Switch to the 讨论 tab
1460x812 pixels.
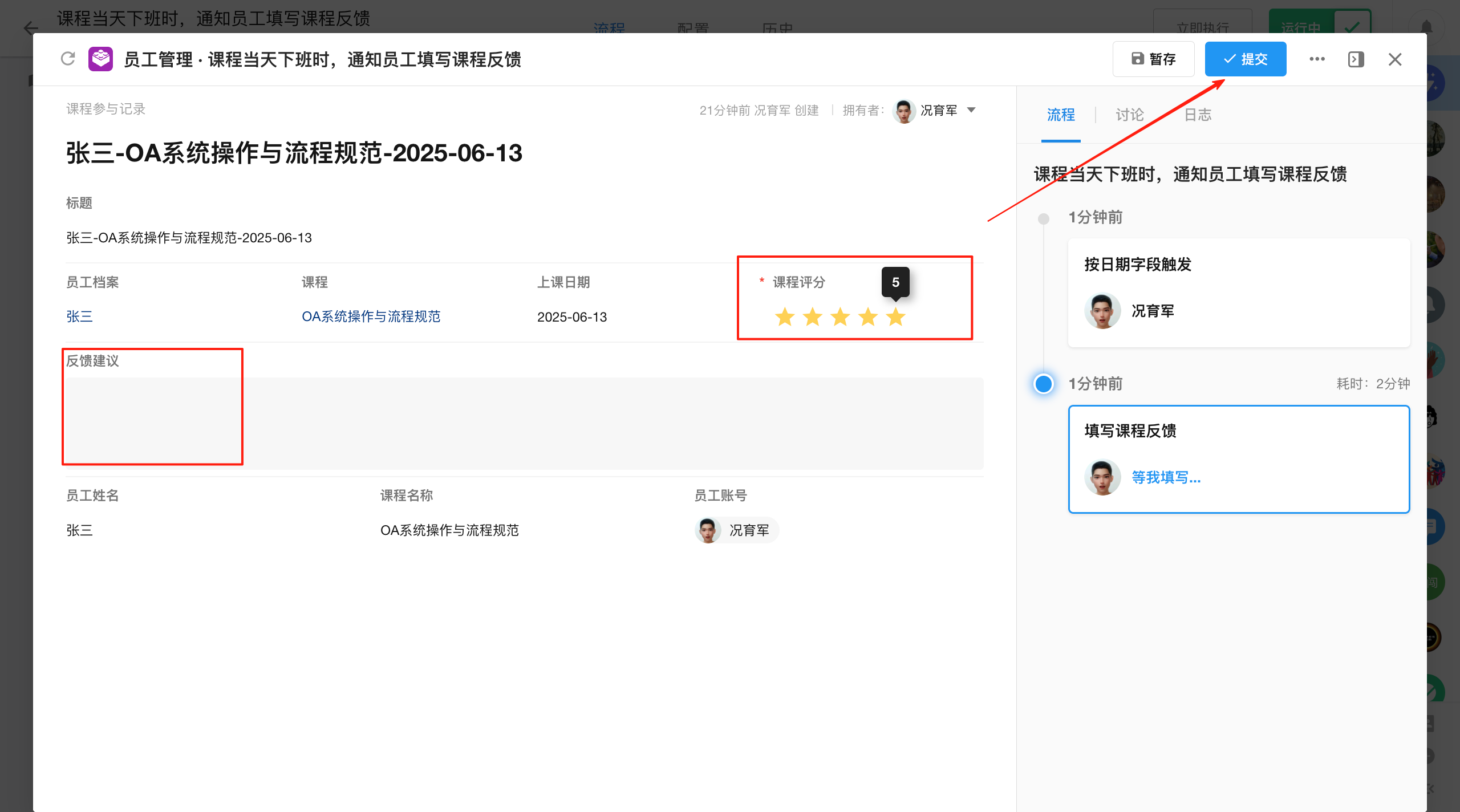point(1129,115)
